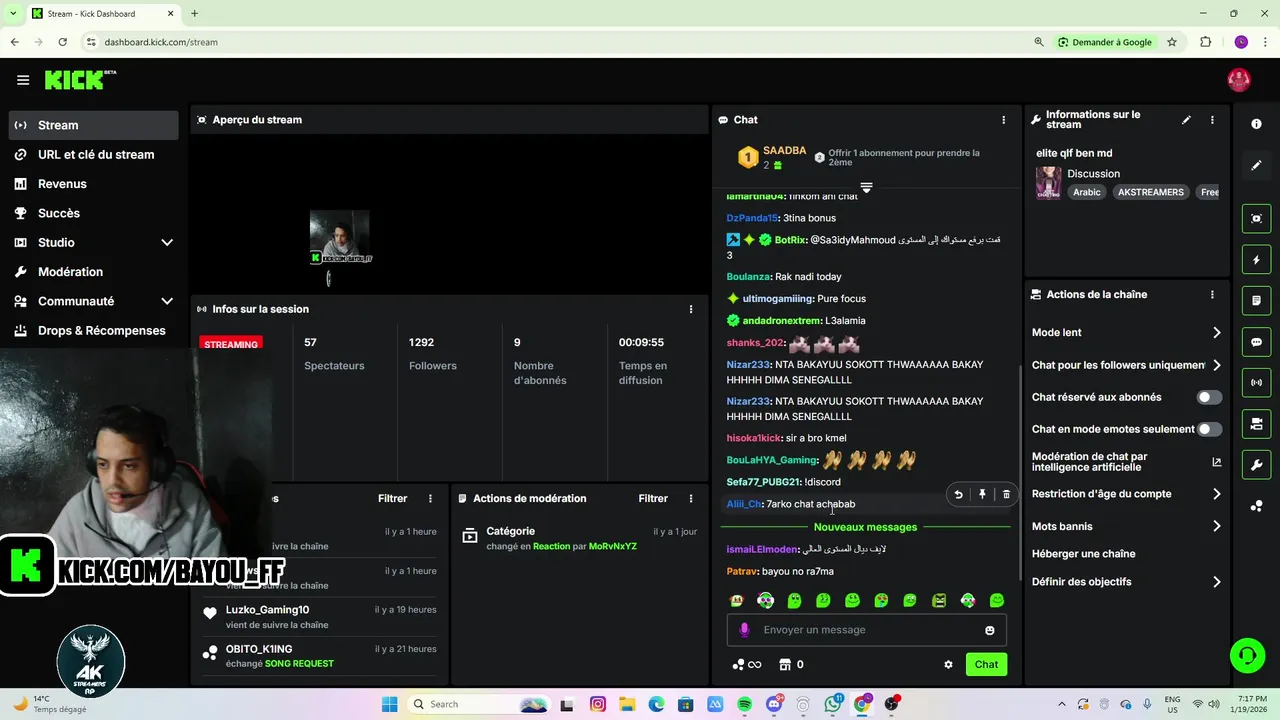Open Drops & Récompenses in the sidebar
The width and height of the screenshot is (1280, 720).
pyautogui.click(x=94, y=330)
